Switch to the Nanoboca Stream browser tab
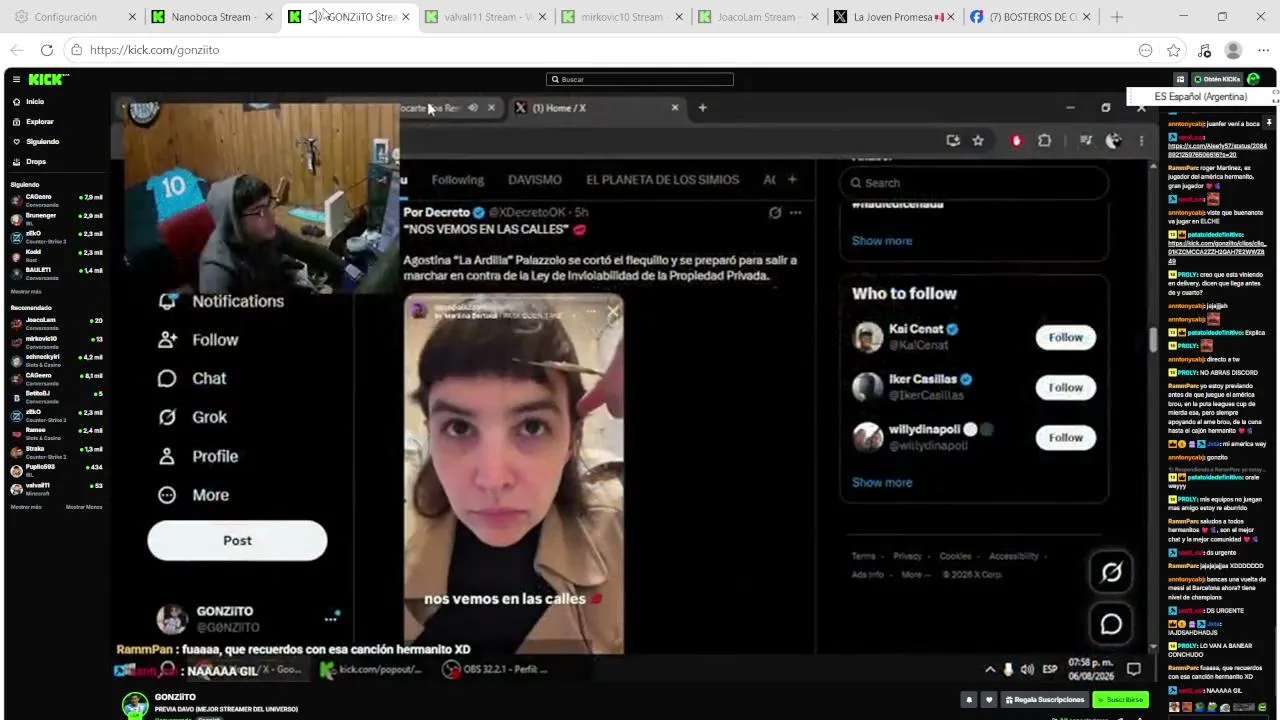1280x720 pixels. [212, 17]
